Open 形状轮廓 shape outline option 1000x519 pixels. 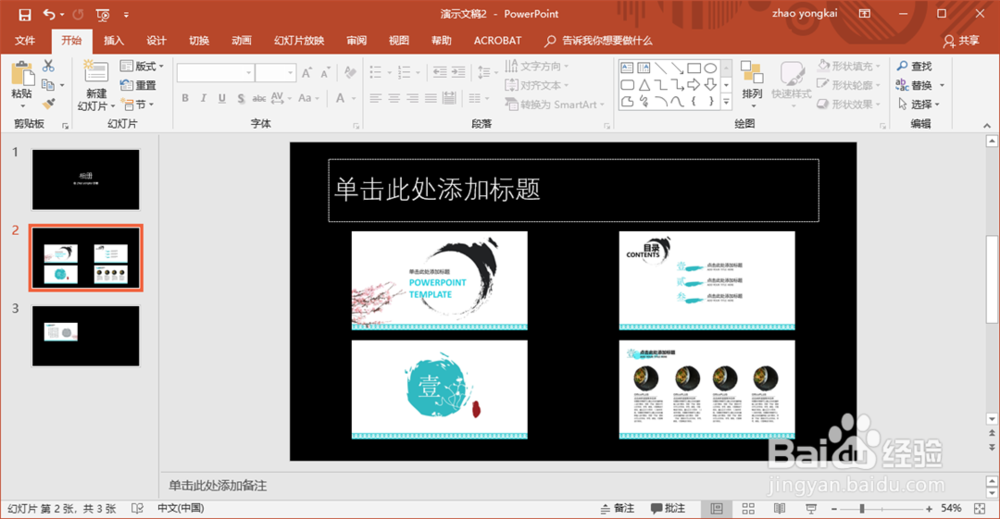[849, 85]
